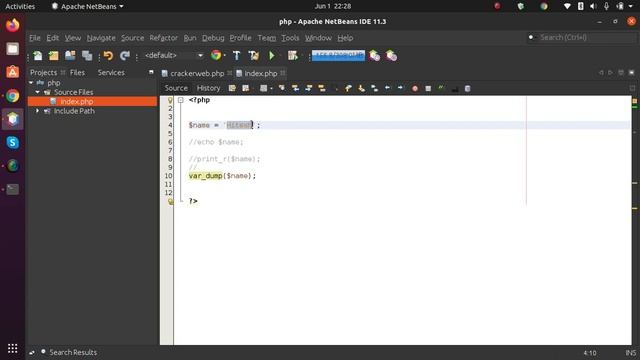Viewport: 640px width, 360px height.
Task: Toggle the Comment lines icon
Action: pos(441,88)
